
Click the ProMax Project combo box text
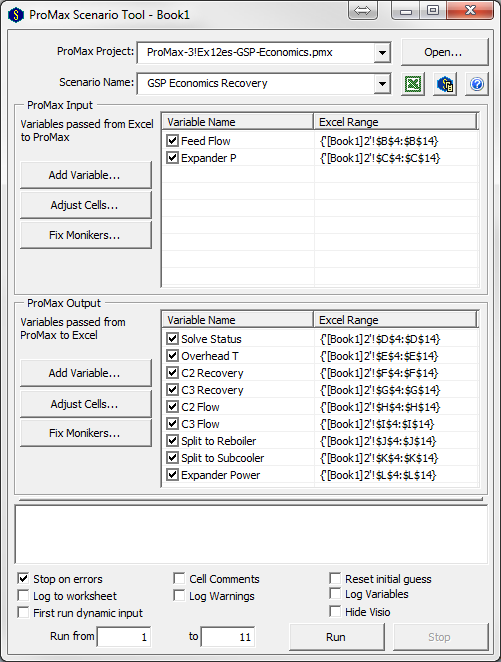pyautogui.click(x=239, y=52)
